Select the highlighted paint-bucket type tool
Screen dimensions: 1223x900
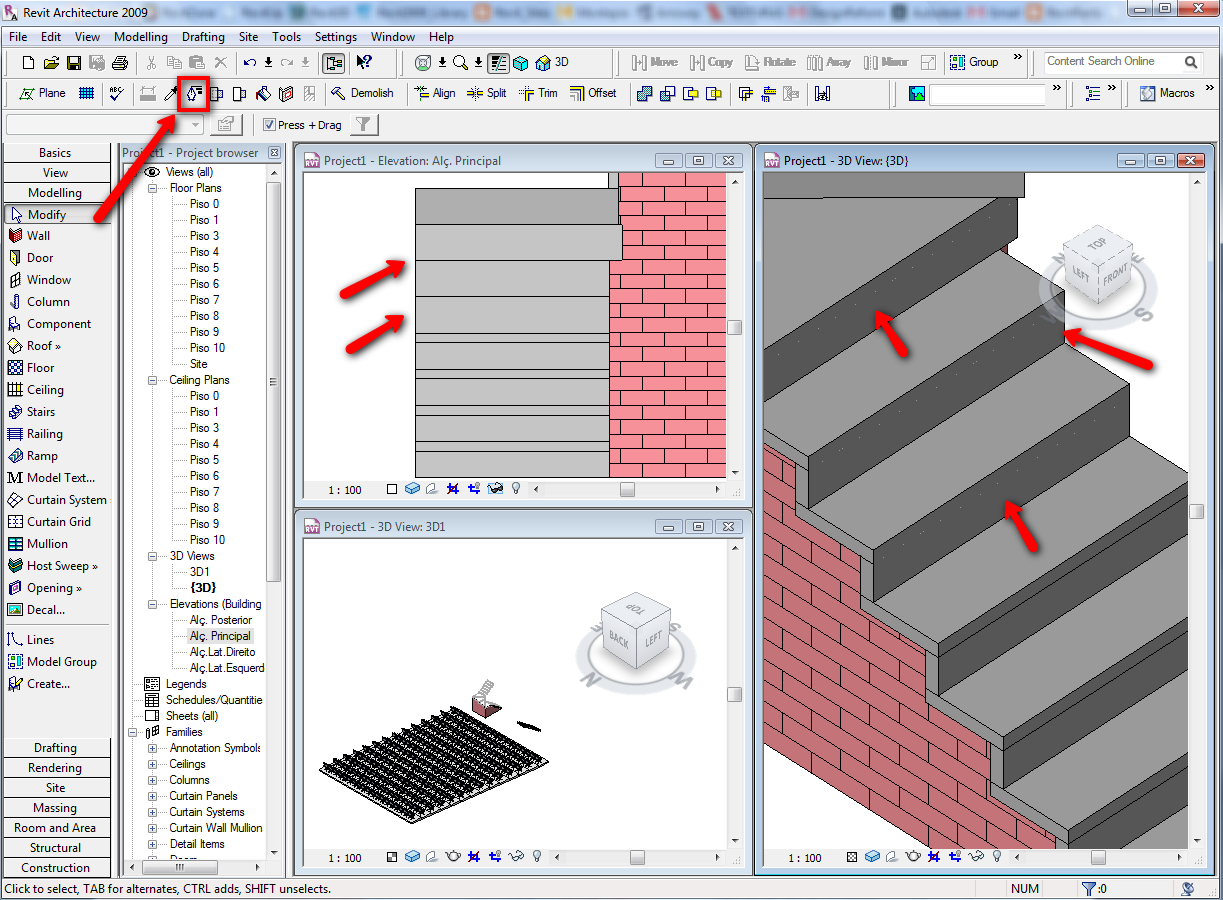point(193,93)
